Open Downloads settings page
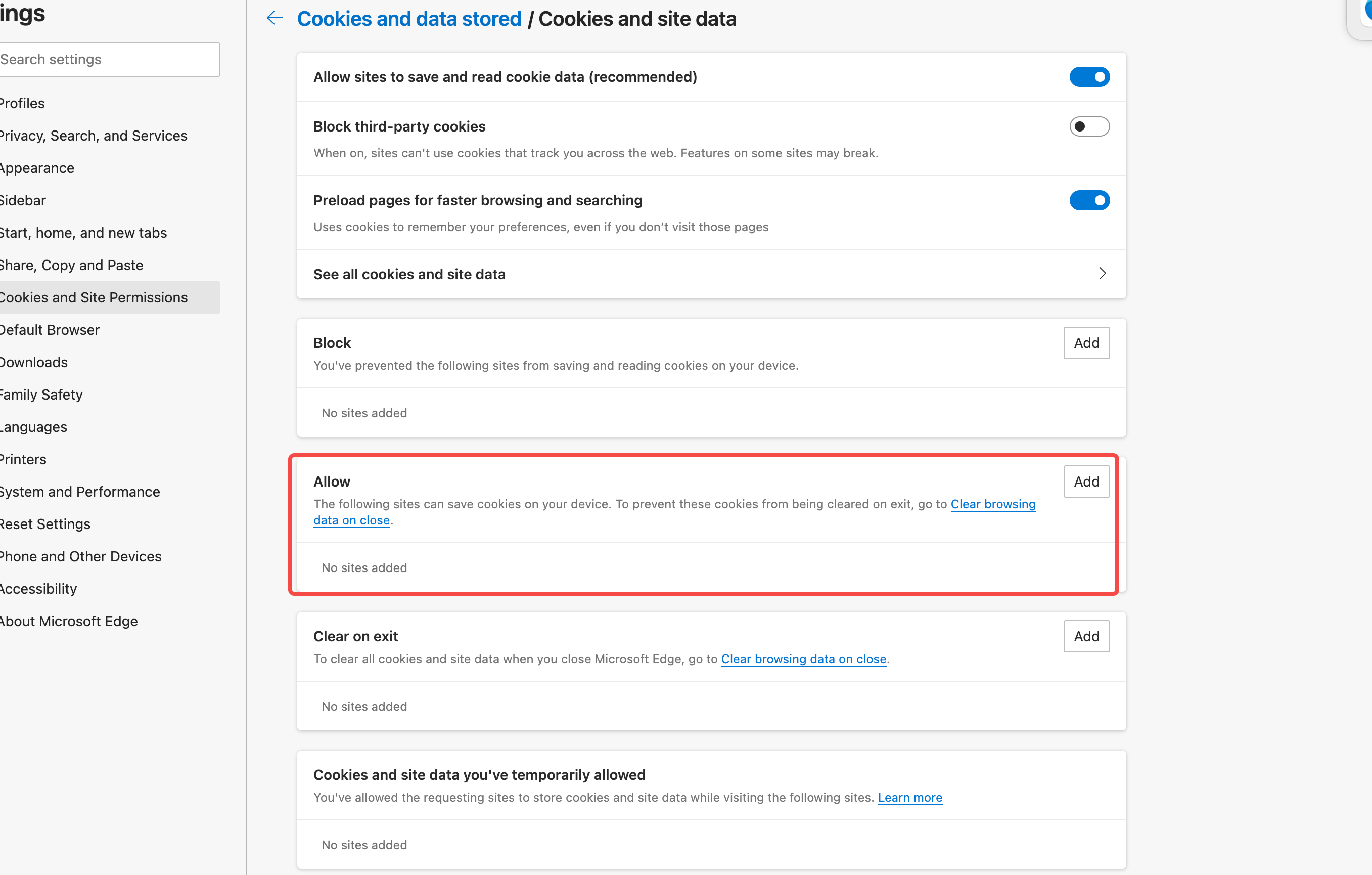 tap(34, 363)
